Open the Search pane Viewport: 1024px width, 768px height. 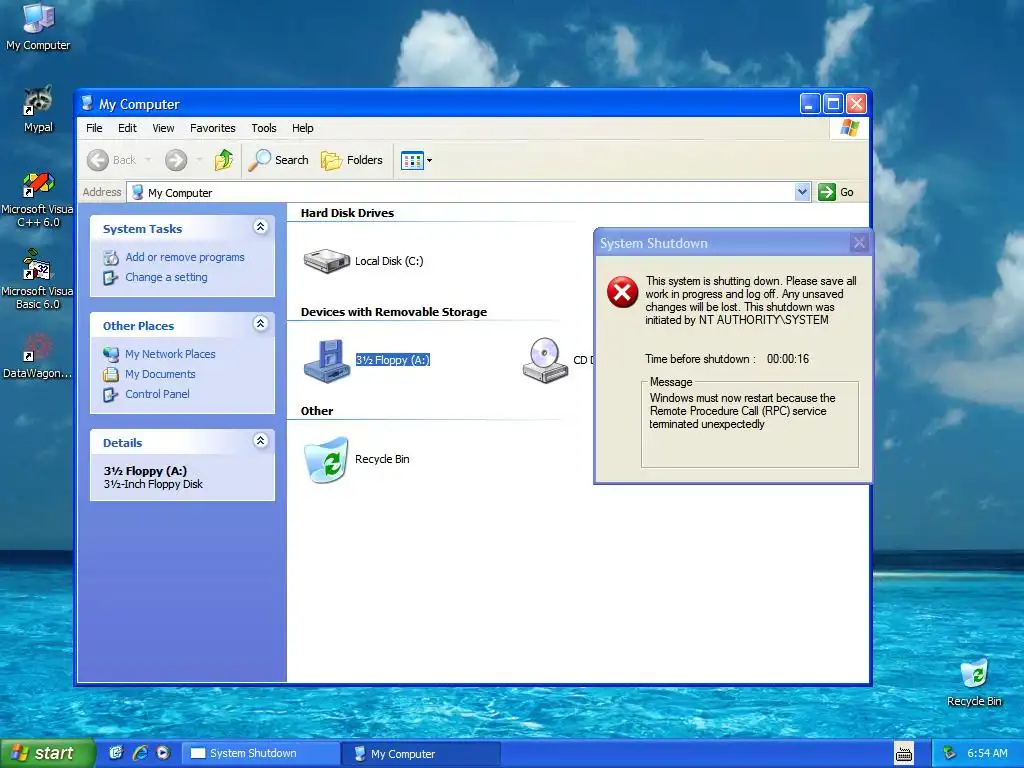279,160
